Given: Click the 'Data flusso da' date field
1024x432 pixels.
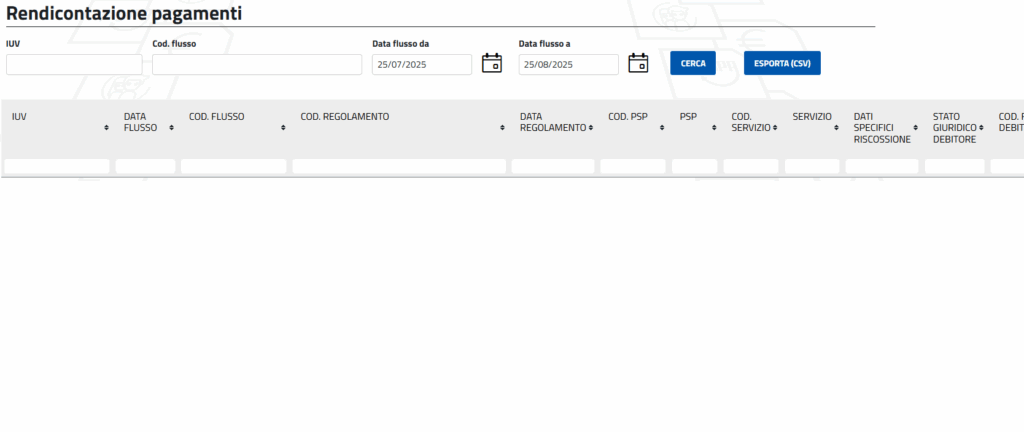Looking at the screenshot, I should coord(421,64).
